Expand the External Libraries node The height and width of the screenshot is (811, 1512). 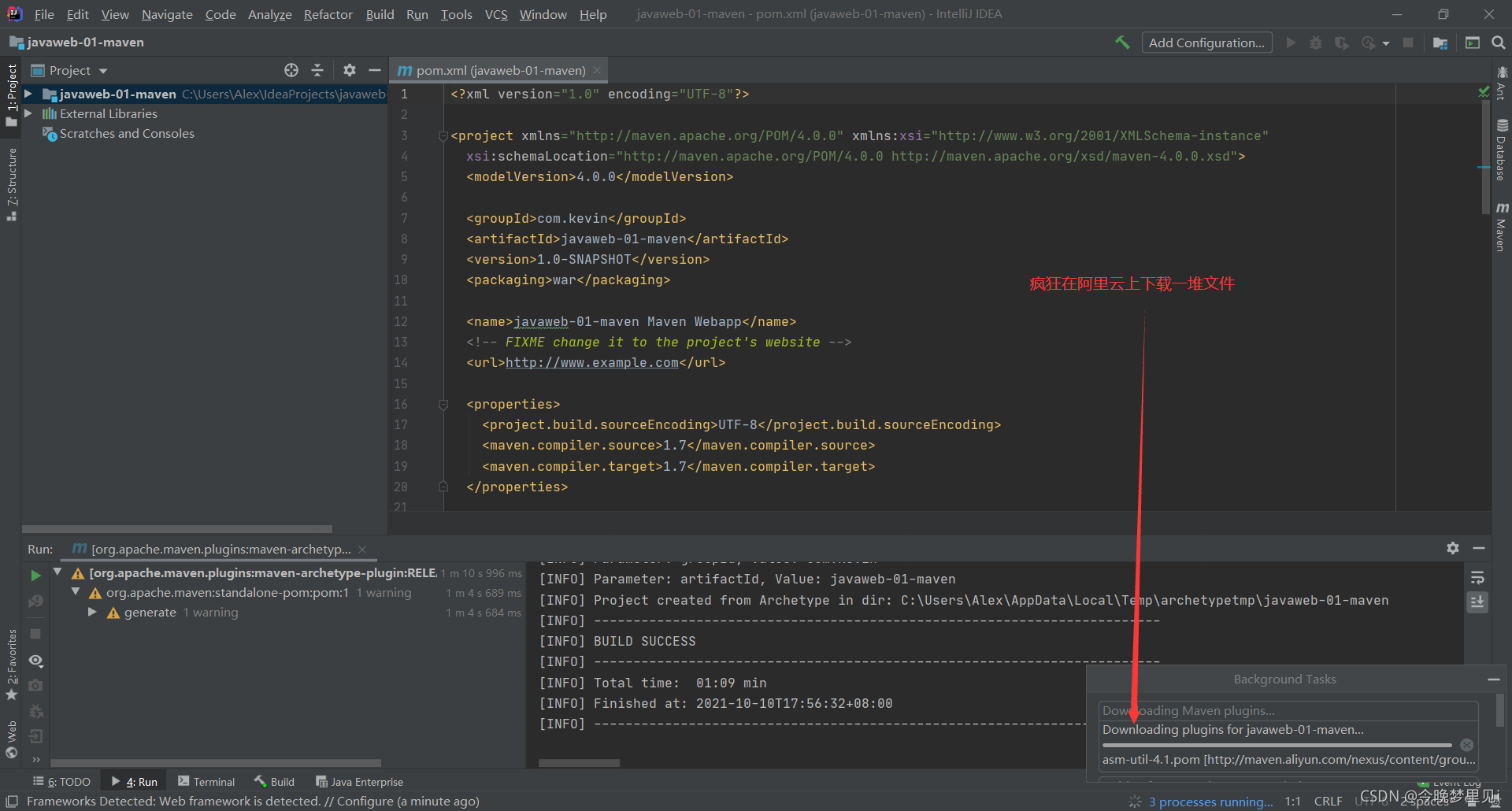(x=28, y=113)
